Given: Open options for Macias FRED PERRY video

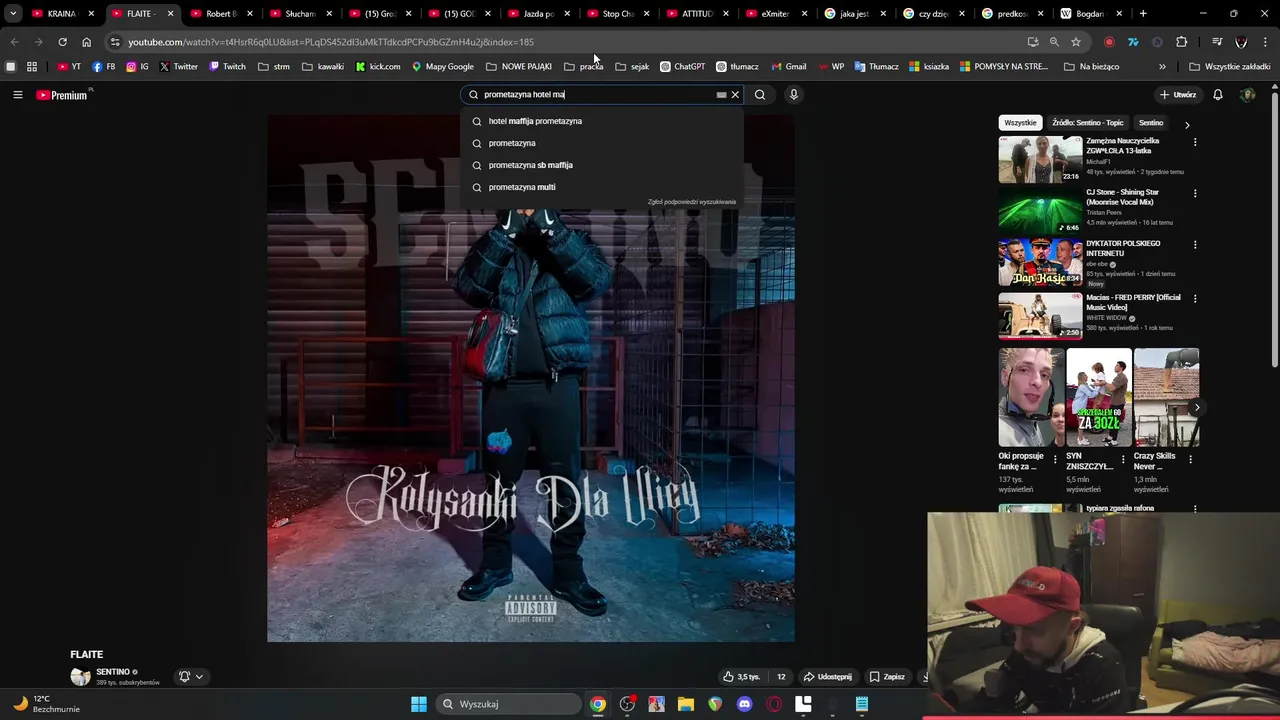Looking at the screenshot, I should pyautogui.click(x=1195, y=298).
